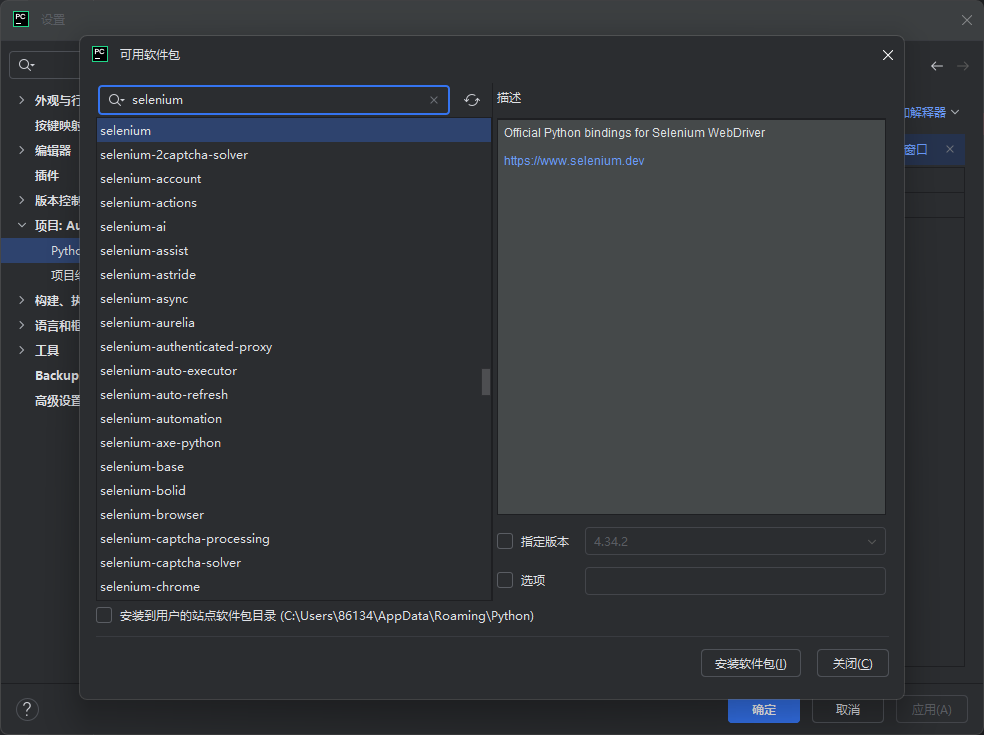Select selenium-captcha-solver in the list
Screen dimensions: 984x735
pos(294,563)
